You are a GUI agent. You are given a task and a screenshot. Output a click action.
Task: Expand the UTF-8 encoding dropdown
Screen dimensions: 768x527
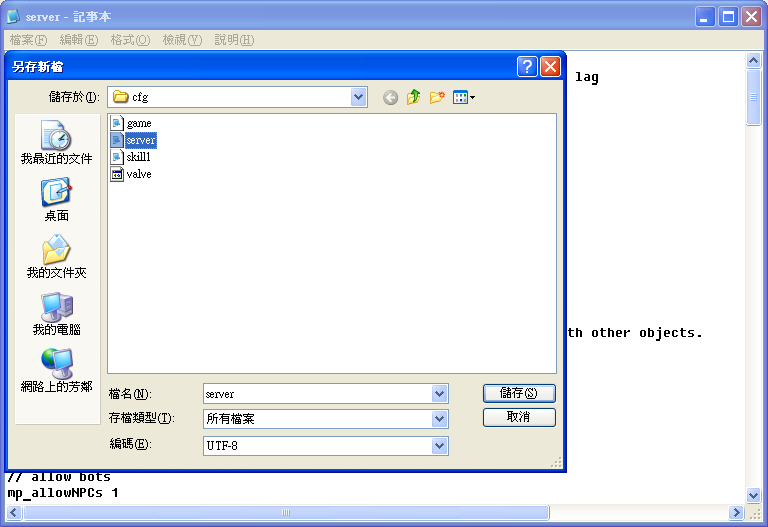[439, 445]
